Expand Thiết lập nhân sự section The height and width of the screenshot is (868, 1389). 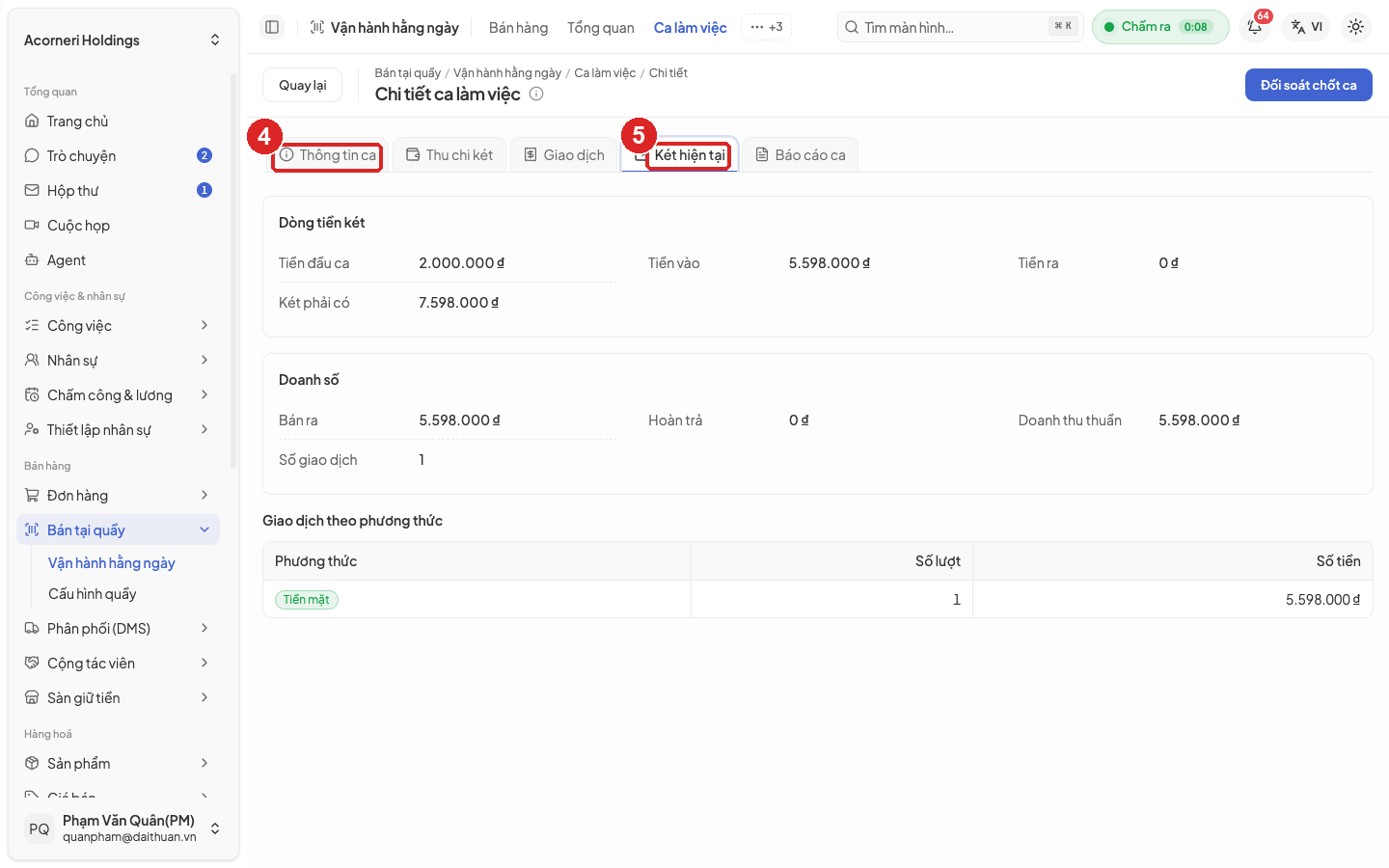tap(118, 430)
